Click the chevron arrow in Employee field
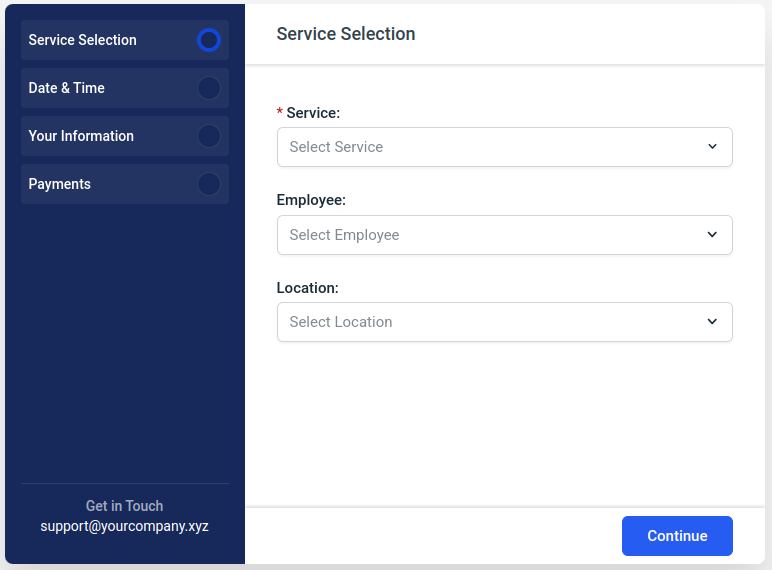 712,235
